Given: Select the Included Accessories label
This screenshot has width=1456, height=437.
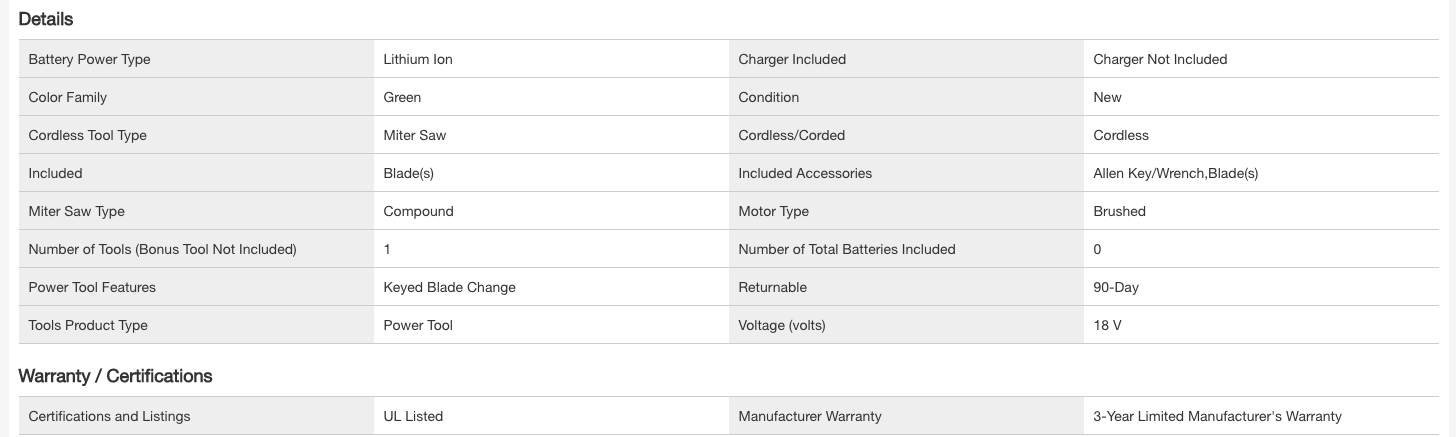Looking at the screenshot, I should 805,173.
